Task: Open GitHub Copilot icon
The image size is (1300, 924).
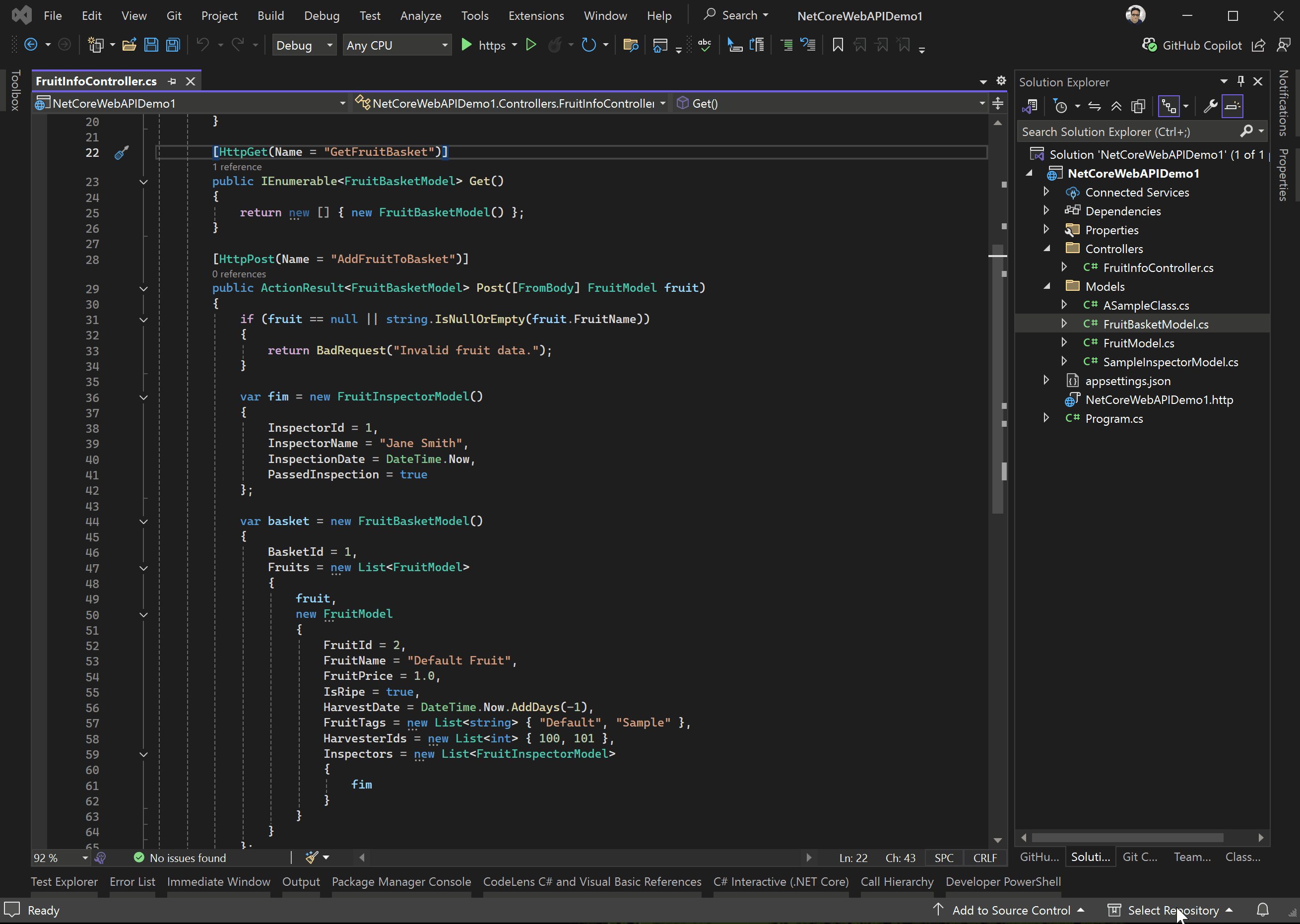Action: [x=1149, y=46]
